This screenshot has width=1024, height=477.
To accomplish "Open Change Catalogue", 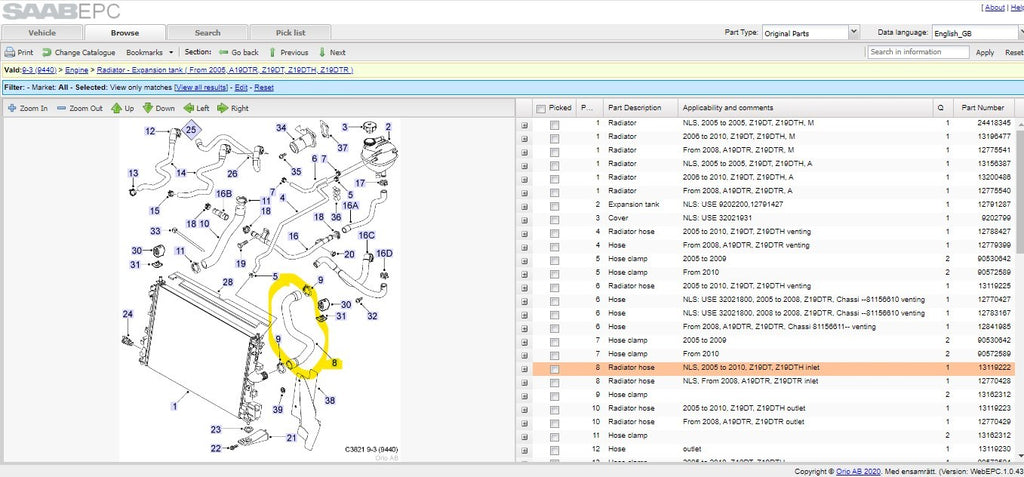I will tap(78, 52).
